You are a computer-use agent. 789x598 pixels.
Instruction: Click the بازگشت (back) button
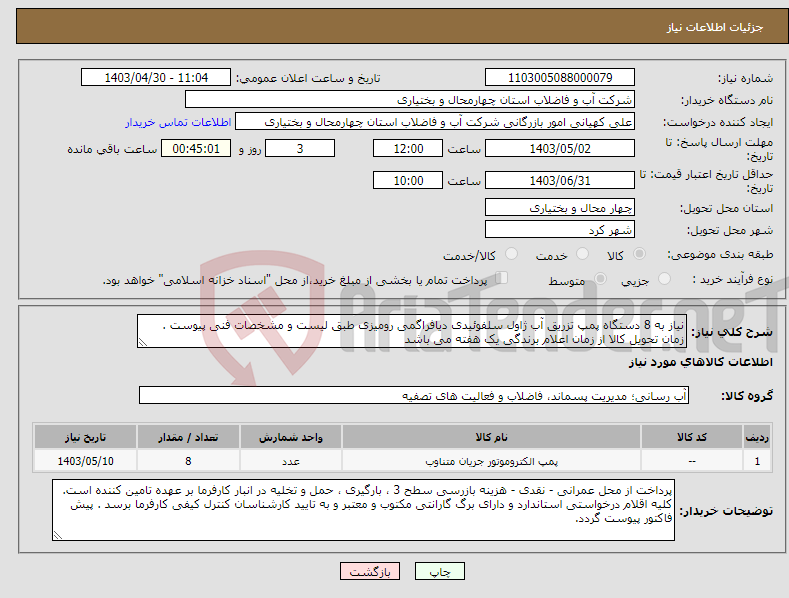[x=370, y=571]
